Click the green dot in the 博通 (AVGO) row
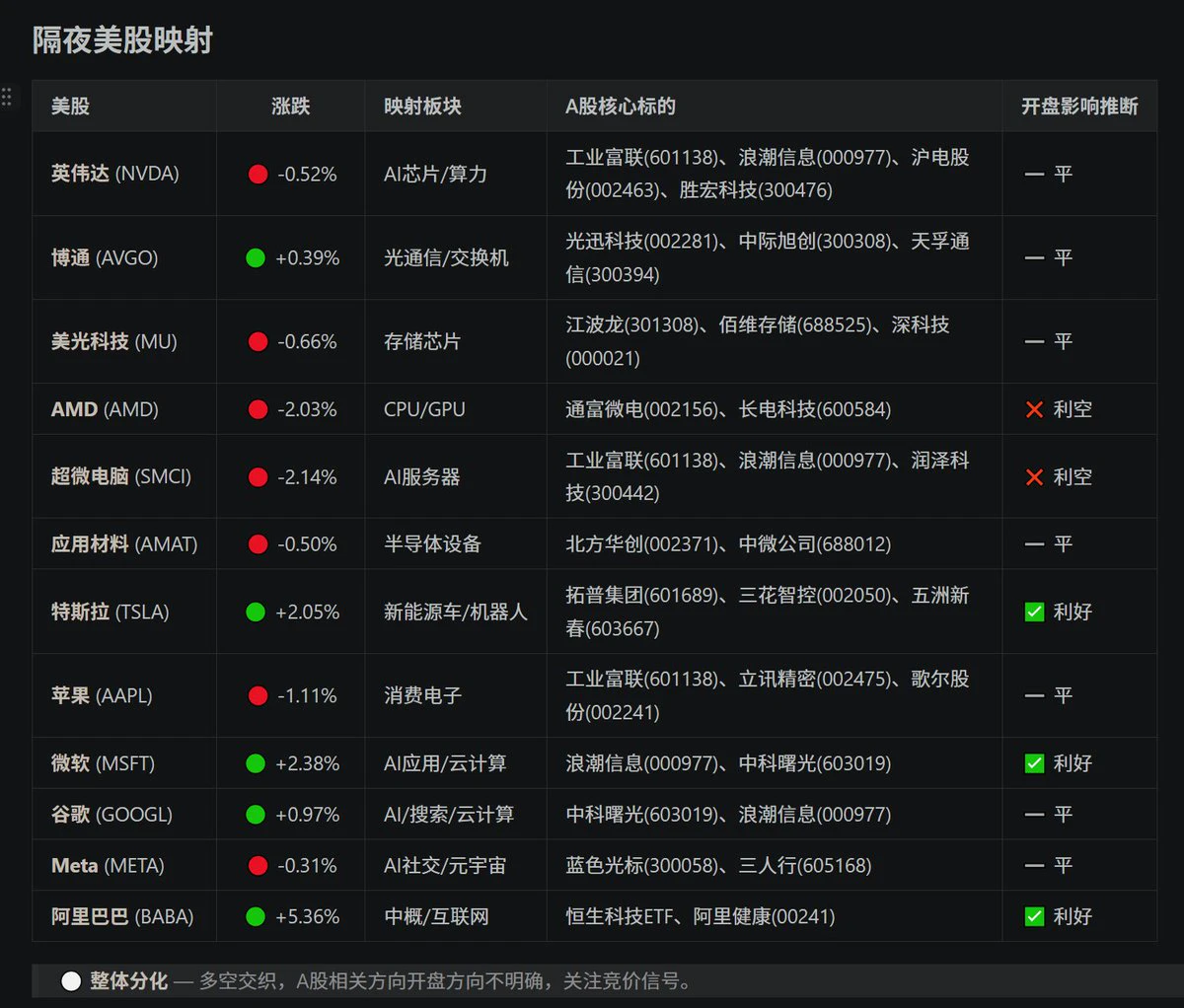Screen dimensions: 1184x1008 (x=256, y=258)
